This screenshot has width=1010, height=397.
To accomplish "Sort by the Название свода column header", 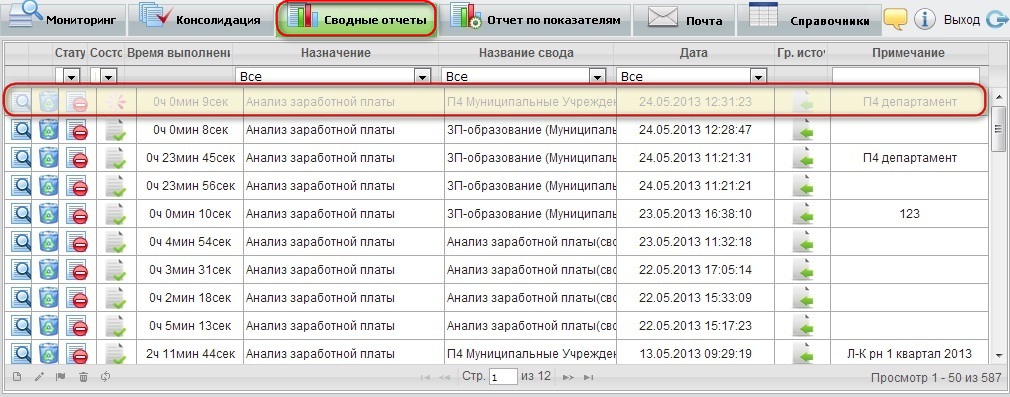I will tap(526, 53).
